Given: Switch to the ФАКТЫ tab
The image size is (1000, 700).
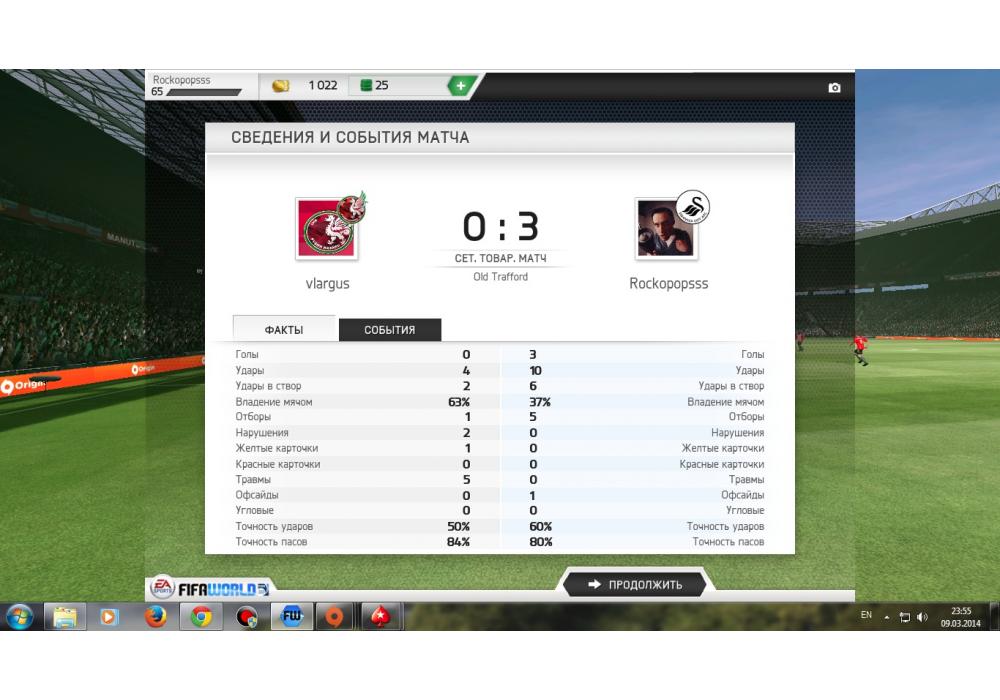Looking at the screenshot, I should coord(284,329).
